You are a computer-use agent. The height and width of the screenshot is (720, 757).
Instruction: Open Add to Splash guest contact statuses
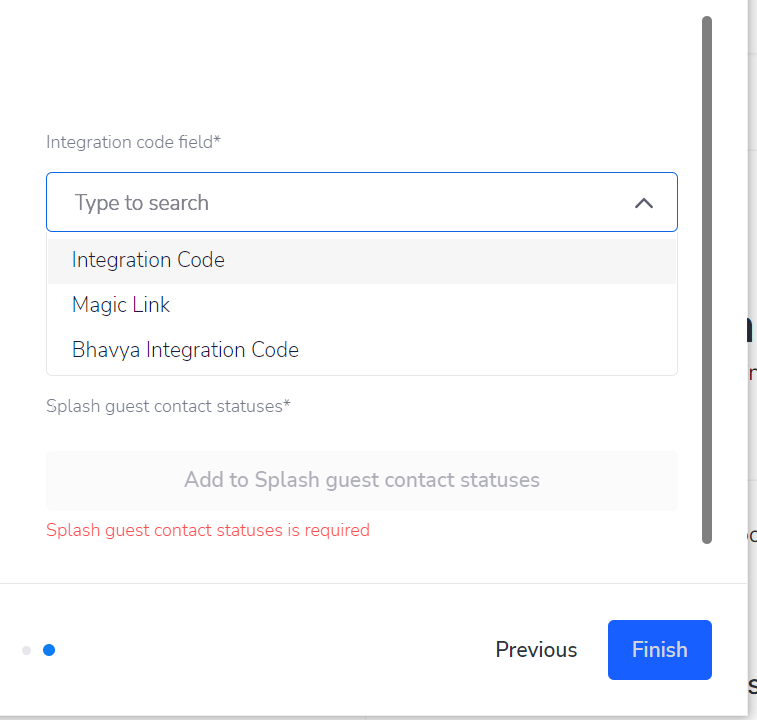point(362,480)
